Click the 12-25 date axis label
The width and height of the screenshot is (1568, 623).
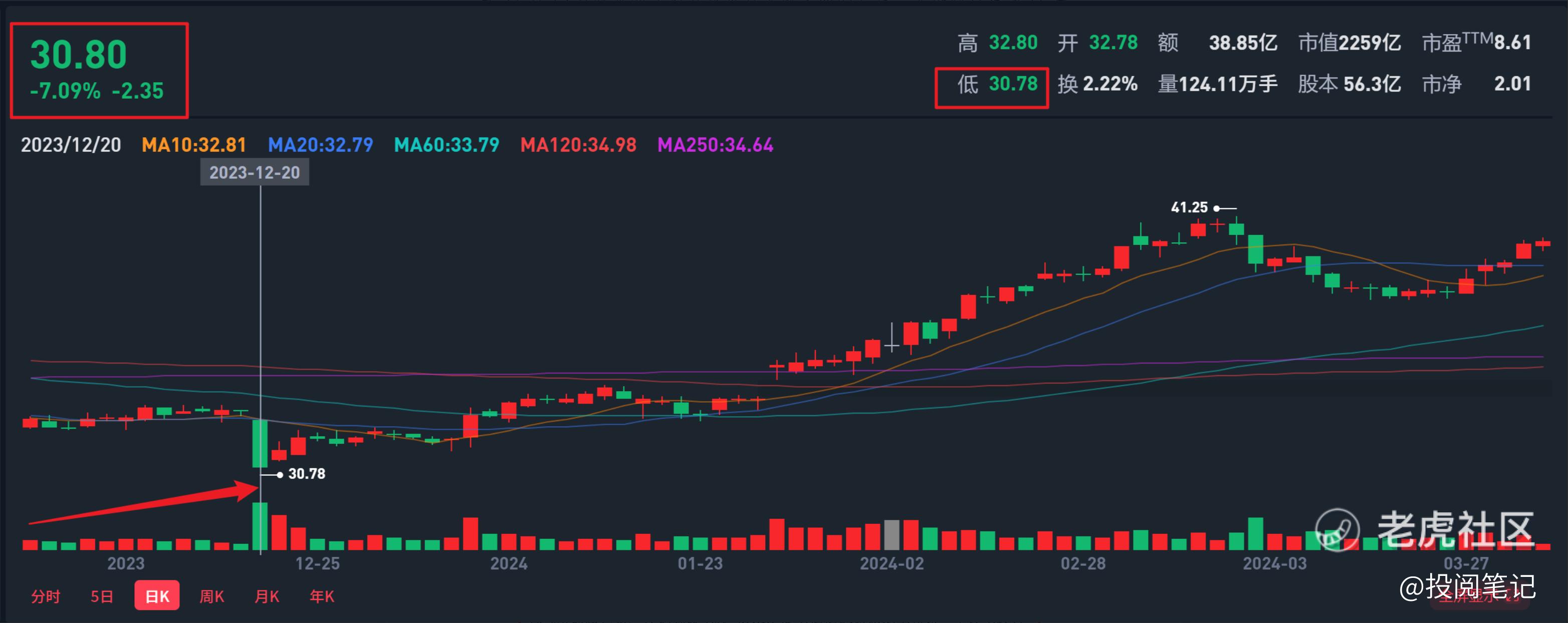click(317, 564)
